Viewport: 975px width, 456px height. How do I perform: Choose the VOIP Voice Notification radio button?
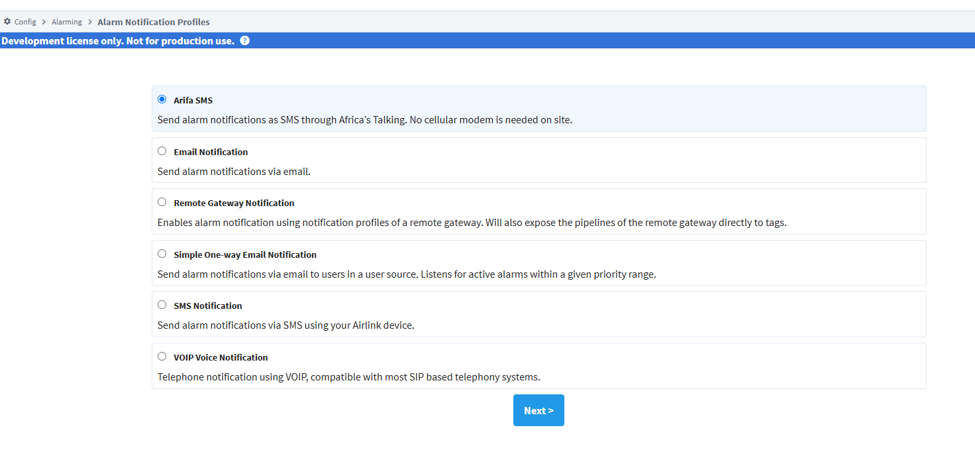coord(162,356)
